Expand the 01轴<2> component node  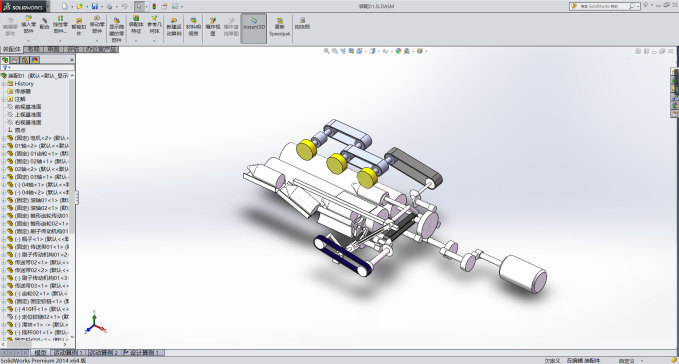(4, 146)
